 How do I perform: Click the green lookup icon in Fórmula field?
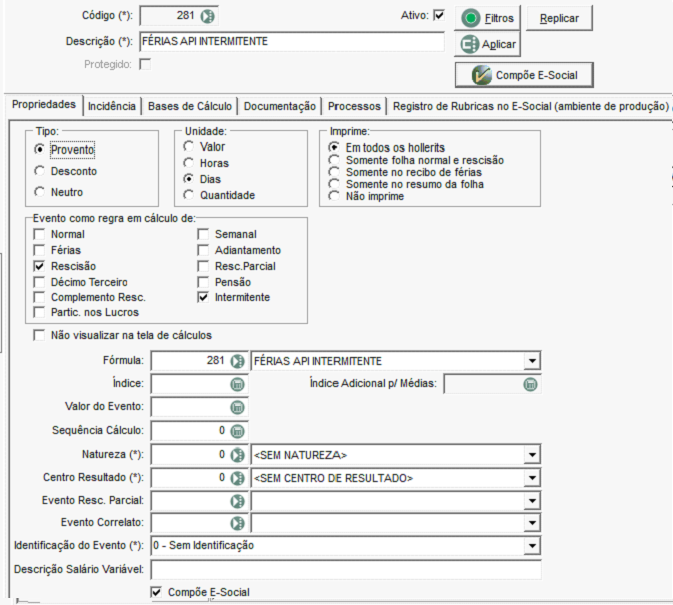coord(237,361)
